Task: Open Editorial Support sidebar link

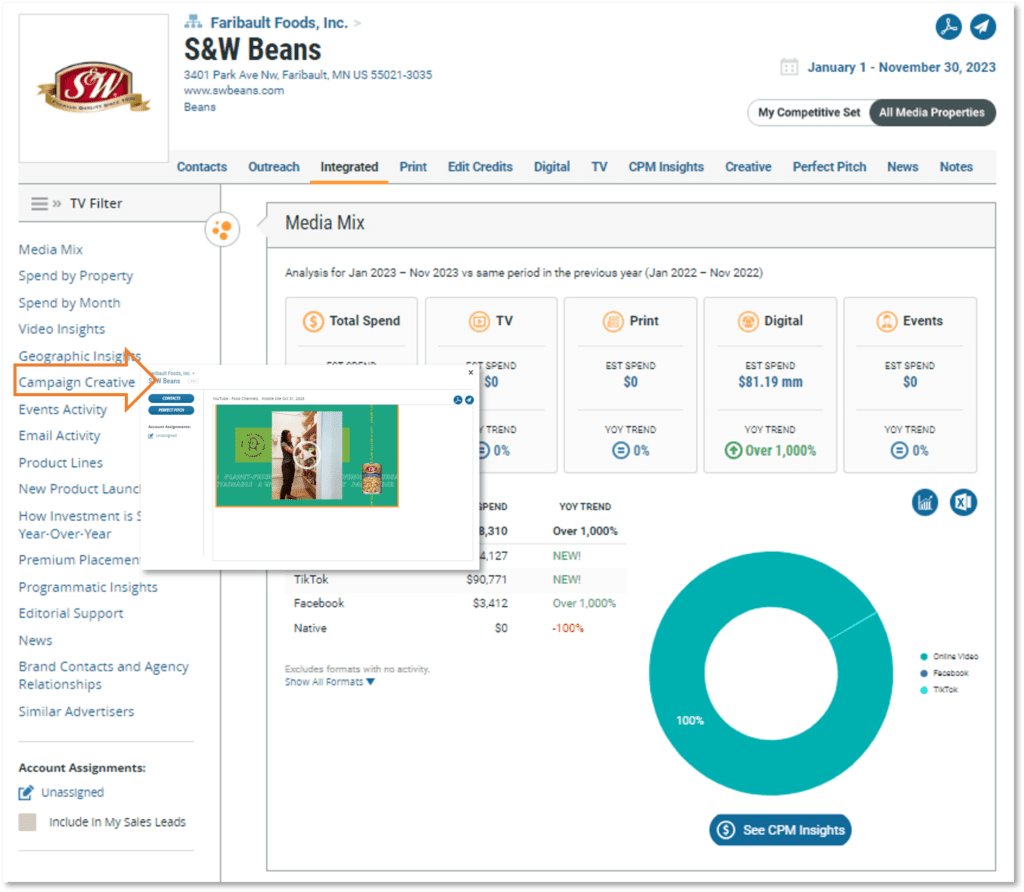Action: pos(71,614)
